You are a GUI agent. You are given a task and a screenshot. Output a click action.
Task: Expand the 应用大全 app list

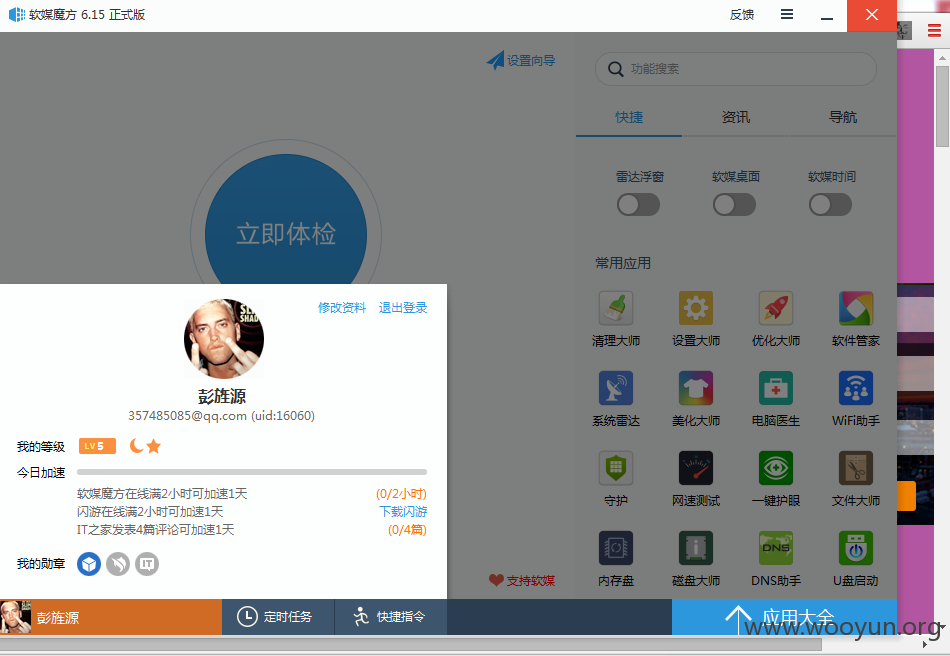point(784,617)
